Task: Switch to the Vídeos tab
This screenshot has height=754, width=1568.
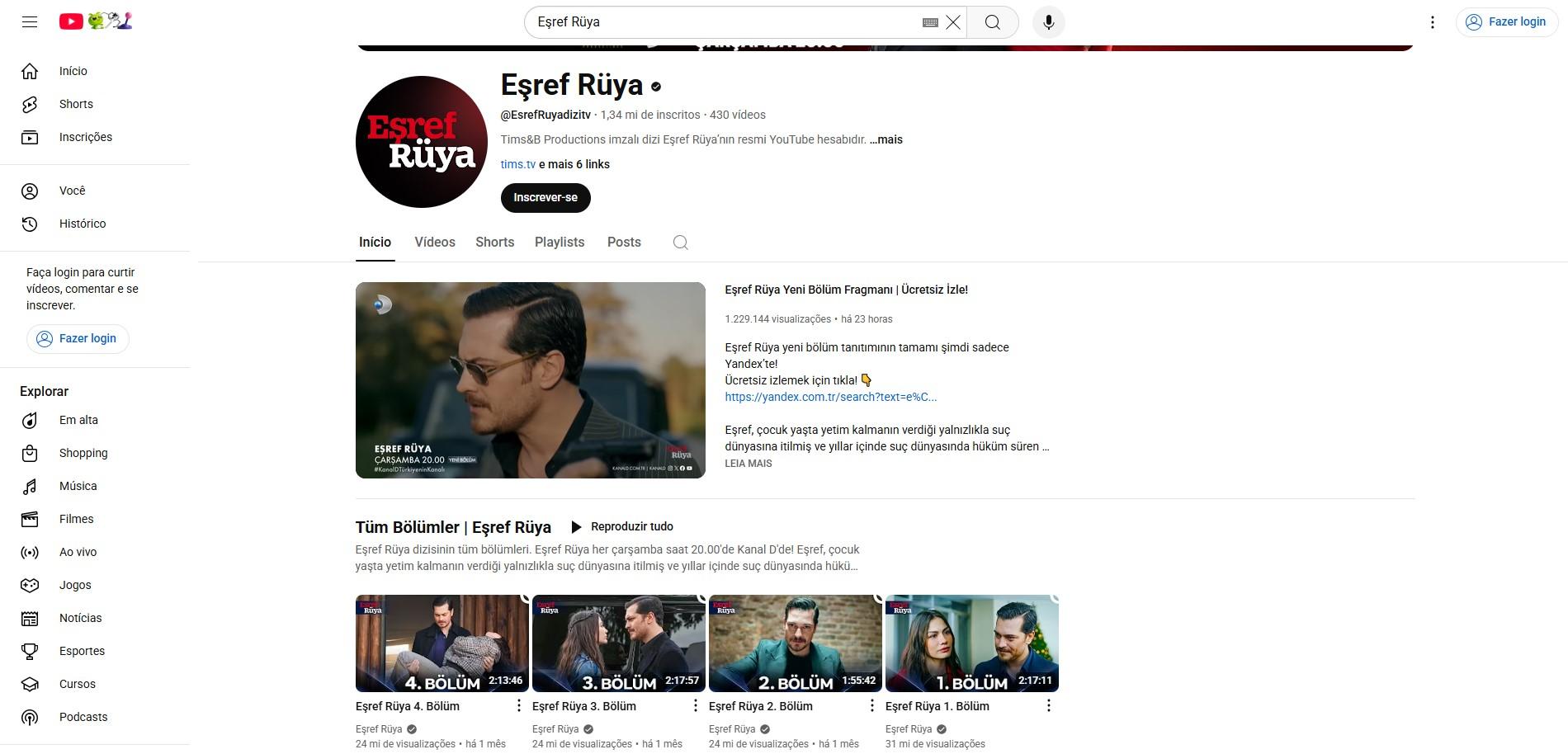Action: point(434,243)
